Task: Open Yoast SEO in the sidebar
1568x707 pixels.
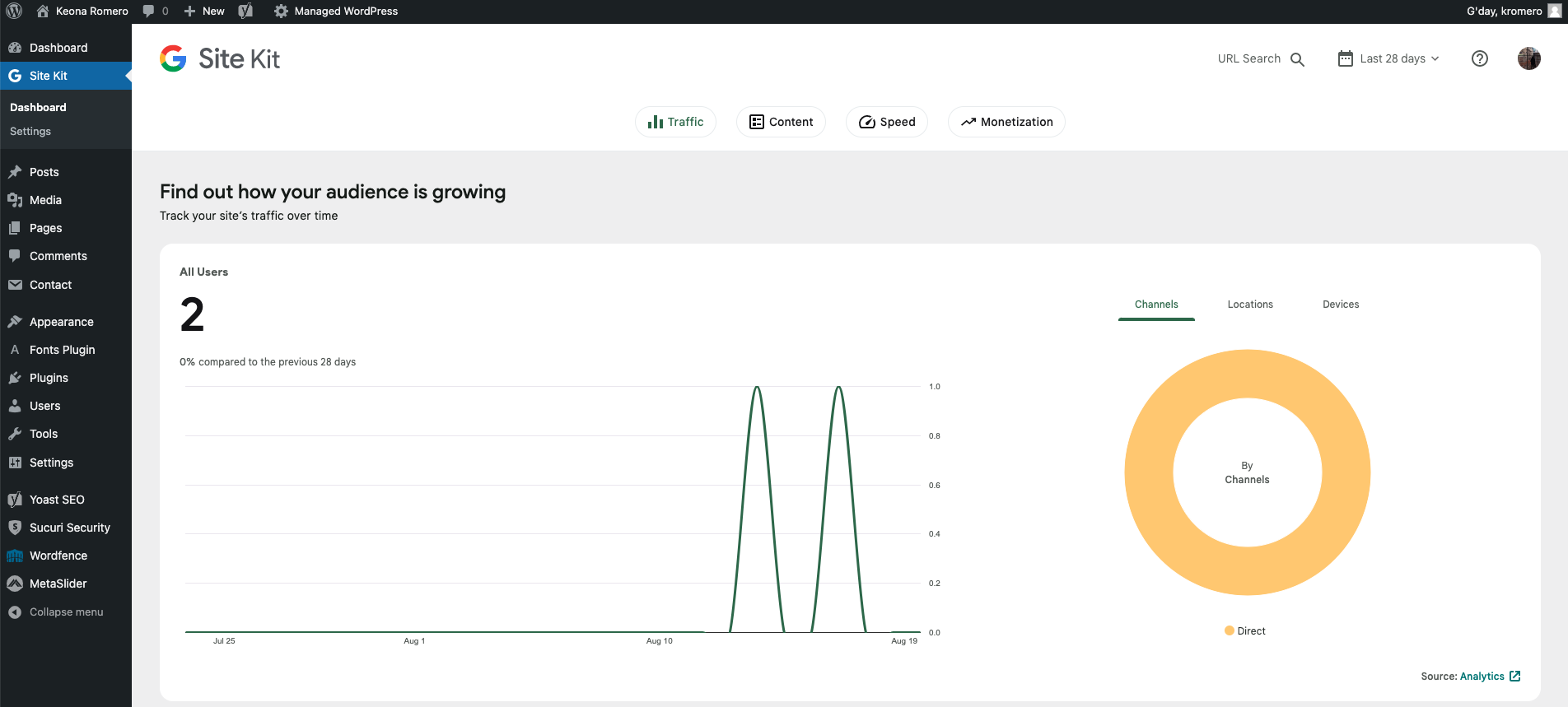Action: click(66, 500)
